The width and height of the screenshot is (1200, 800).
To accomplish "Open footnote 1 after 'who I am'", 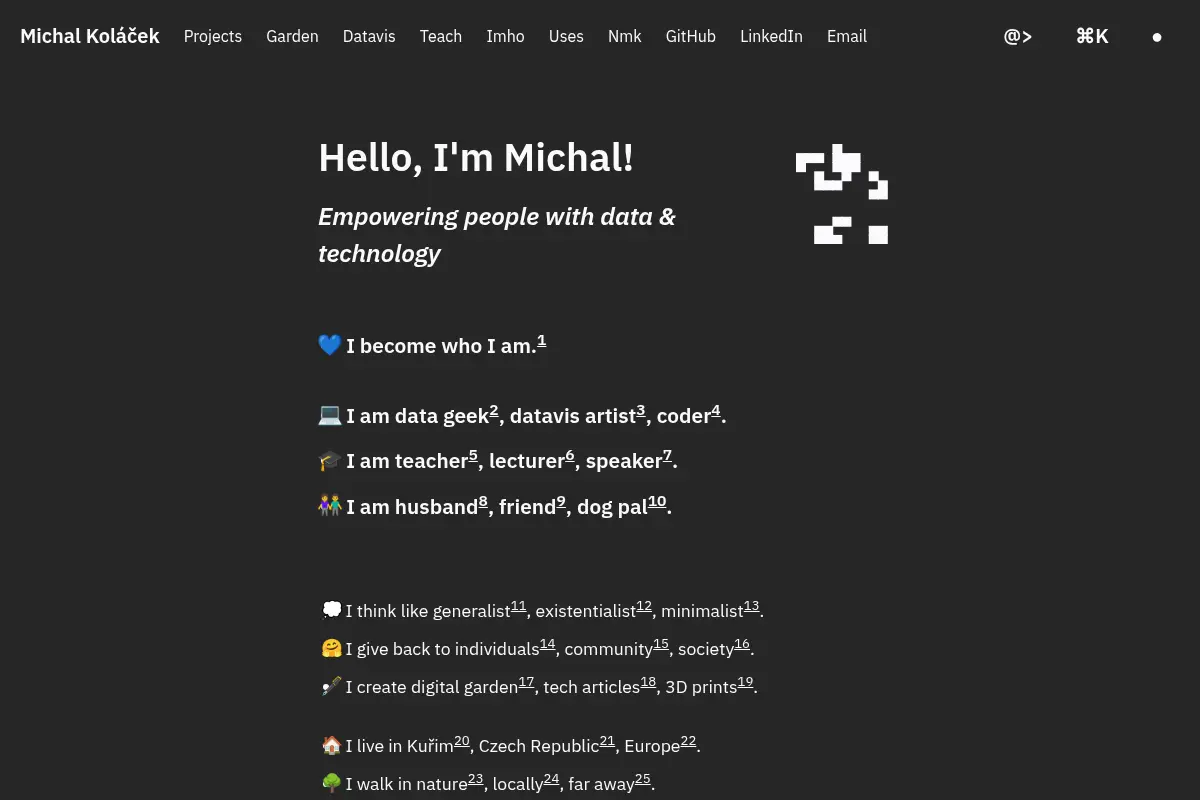I will [542, 341].
